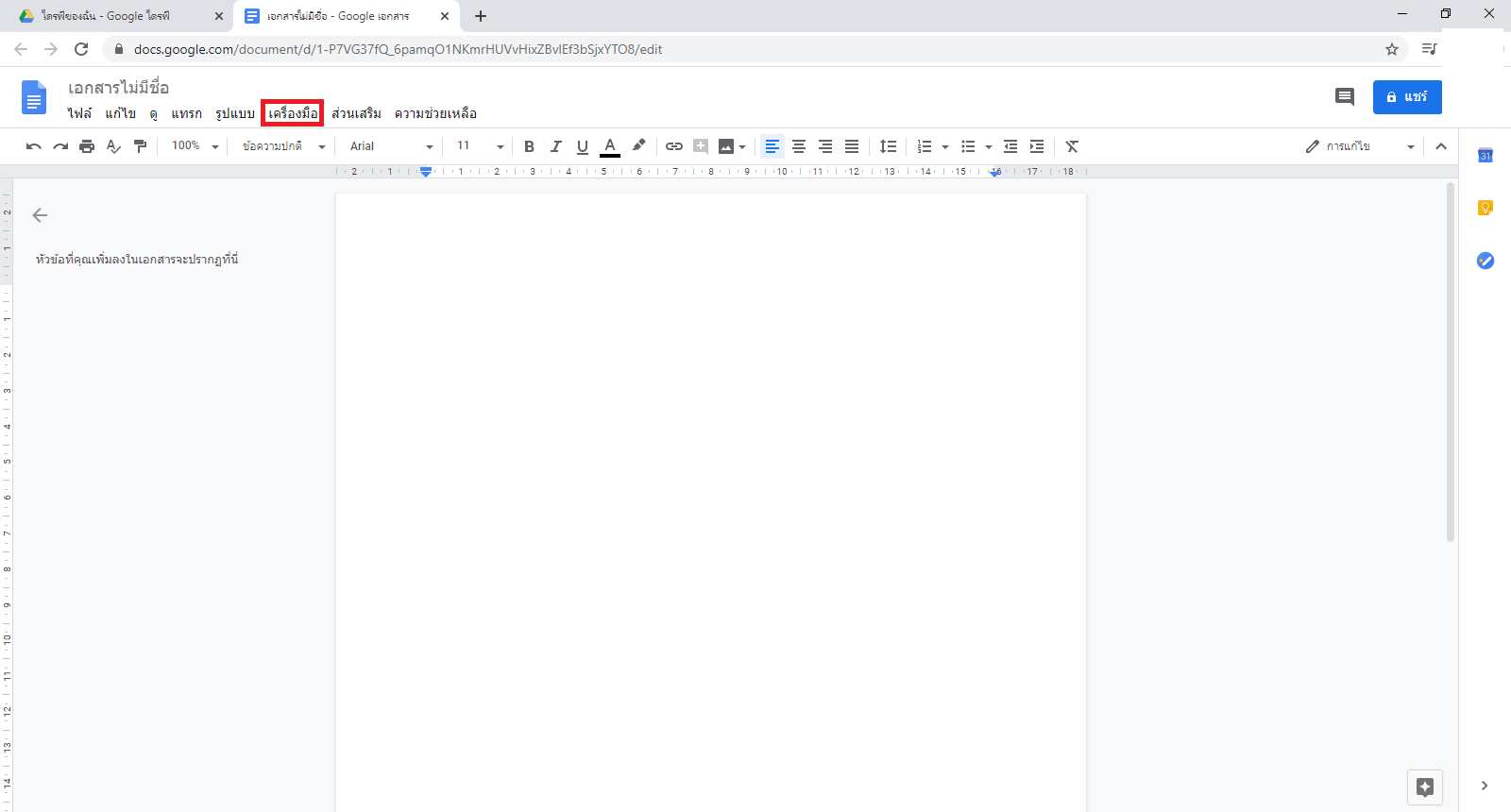Viewport: 1511px width, 812px height.
Task: Open the paragraph style dropdown
Action: click(283, 146)
